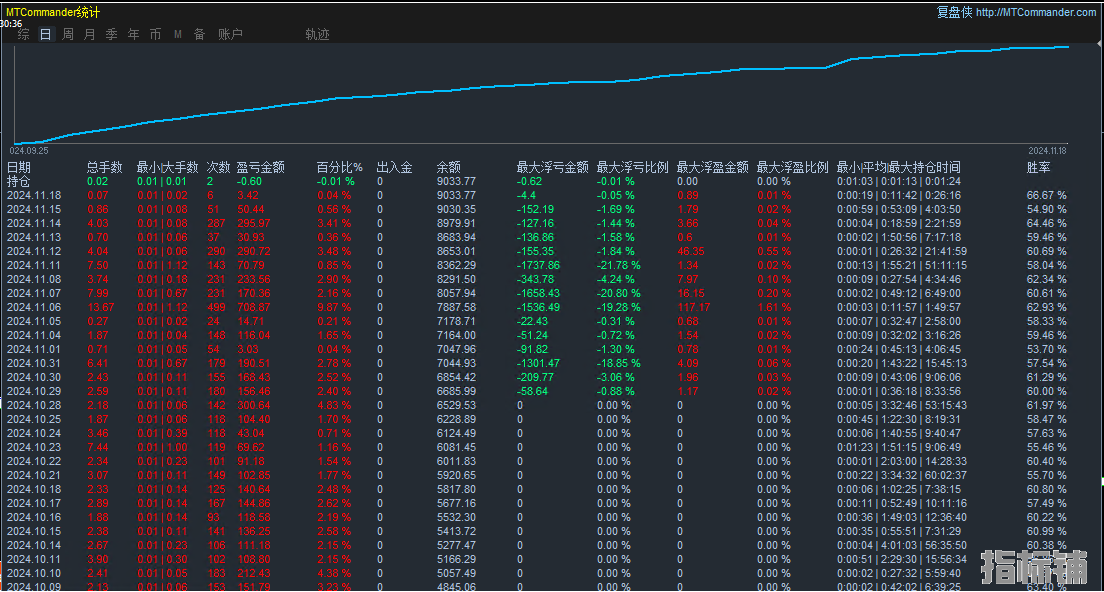The height and width of the screenshot is (592, 1104).
Task: Click win rate 64.46 %
Action: (1046, 224)
